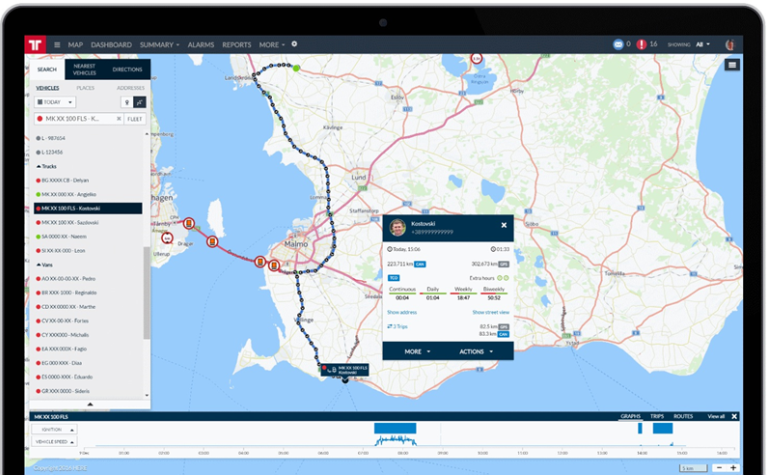Click the blue CAN badge beside 223.711 km
Screen dimensions: 767x475
pos(420,264)
